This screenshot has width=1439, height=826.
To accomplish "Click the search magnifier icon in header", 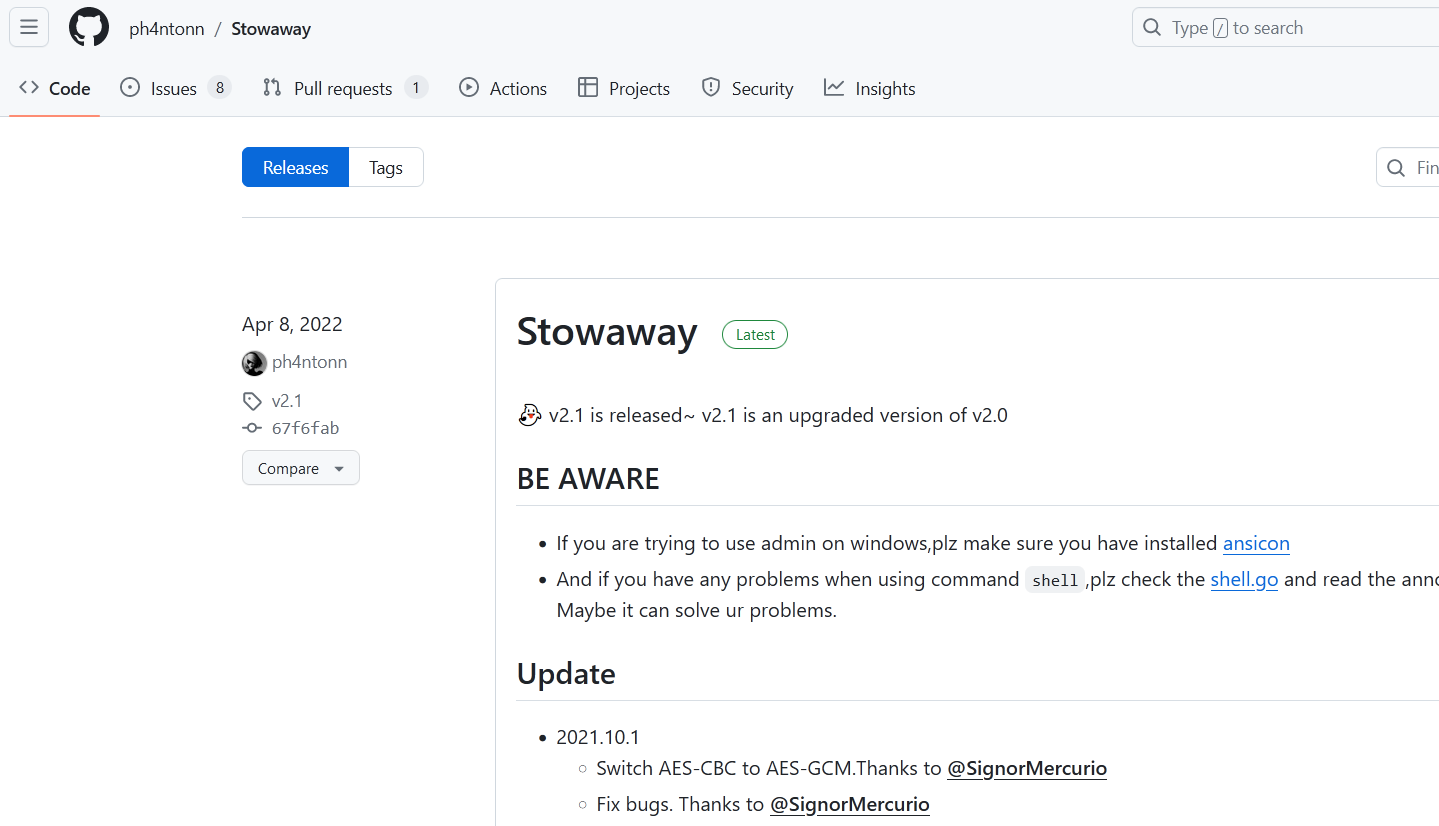I will [1152, 28].
